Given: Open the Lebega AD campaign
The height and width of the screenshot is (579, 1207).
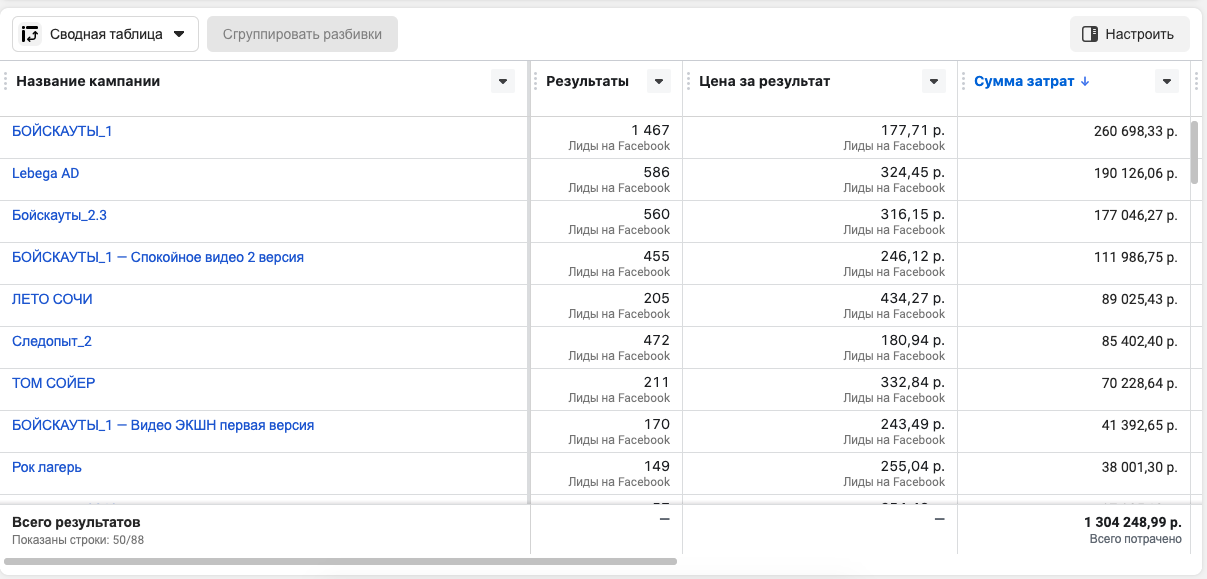Looking at the screenshot, I should pyautogui.click(x=45, y=173).
